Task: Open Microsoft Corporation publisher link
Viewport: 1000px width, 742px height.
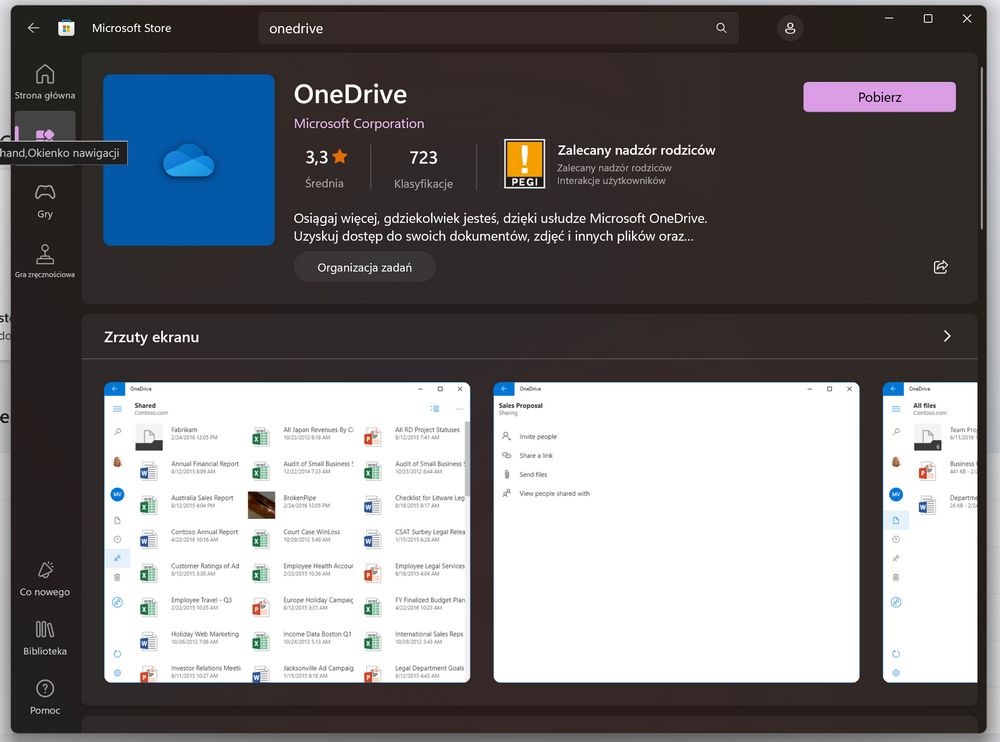Action: point(358,124)
